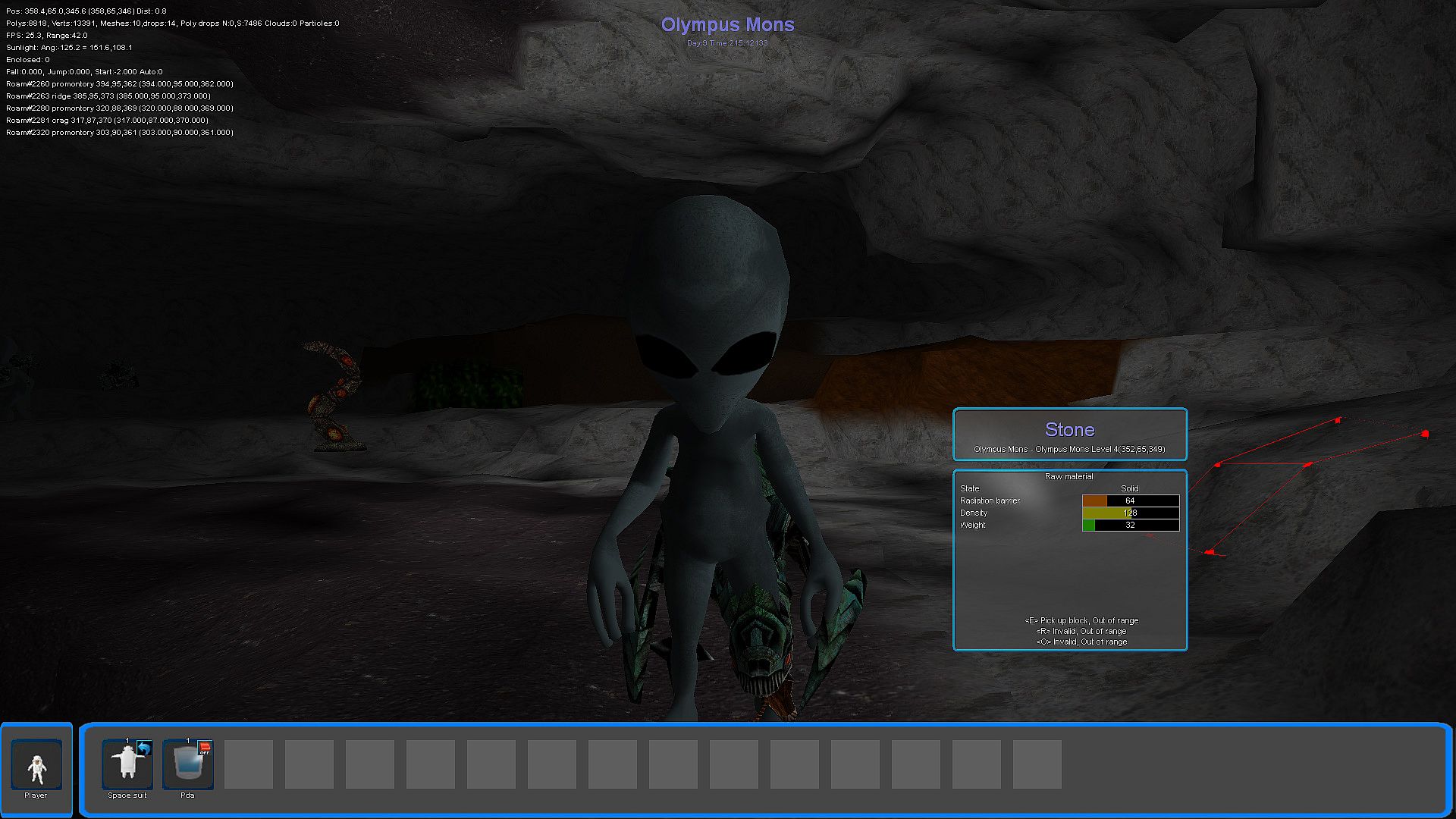The height and width of the screenshot is (819, 1456).
Task: Select the Space suit inventory item
Action: click(126, 765)
